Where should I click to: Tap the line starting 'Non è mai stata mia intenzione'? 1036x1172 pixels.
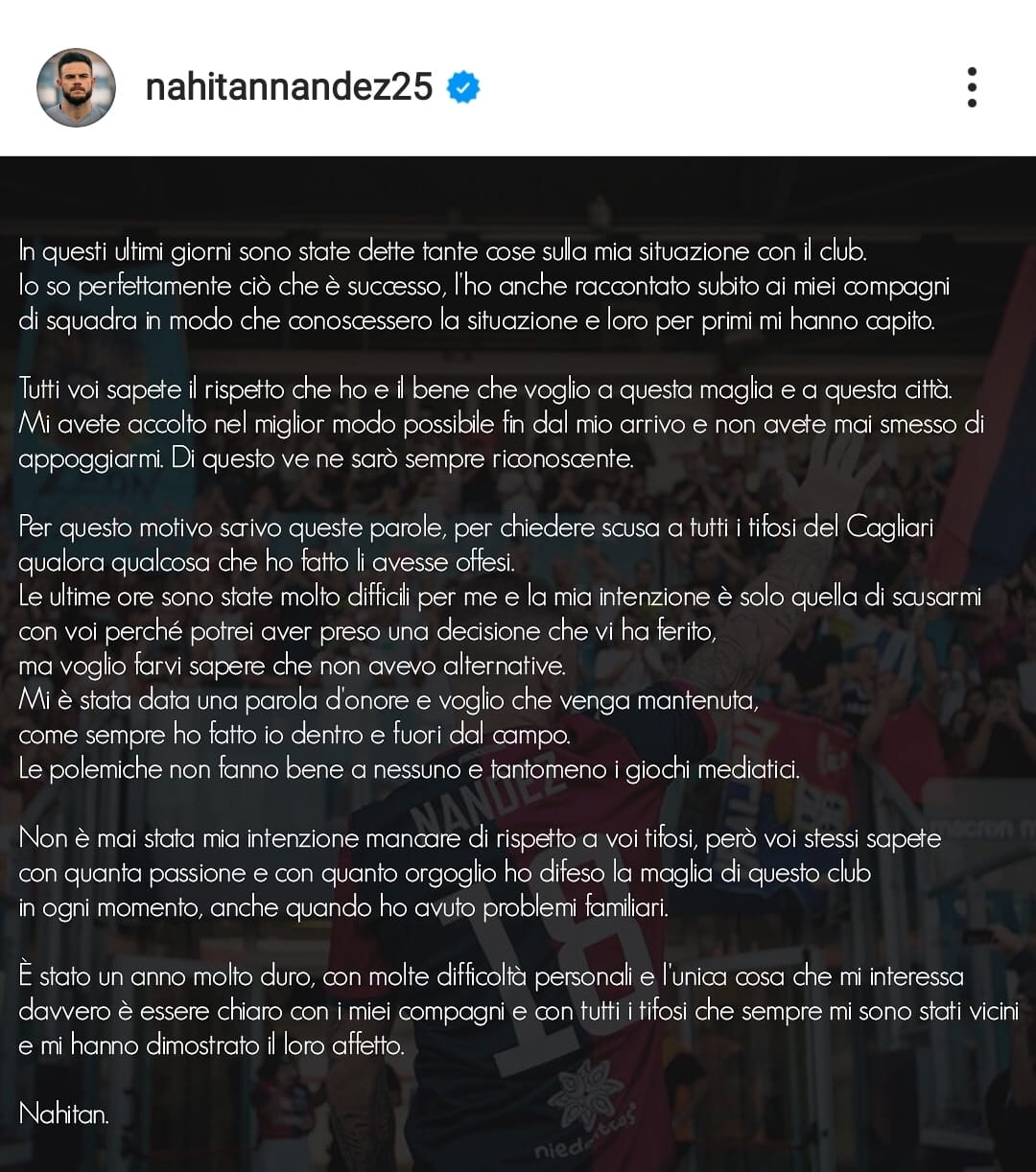(480, 838)
